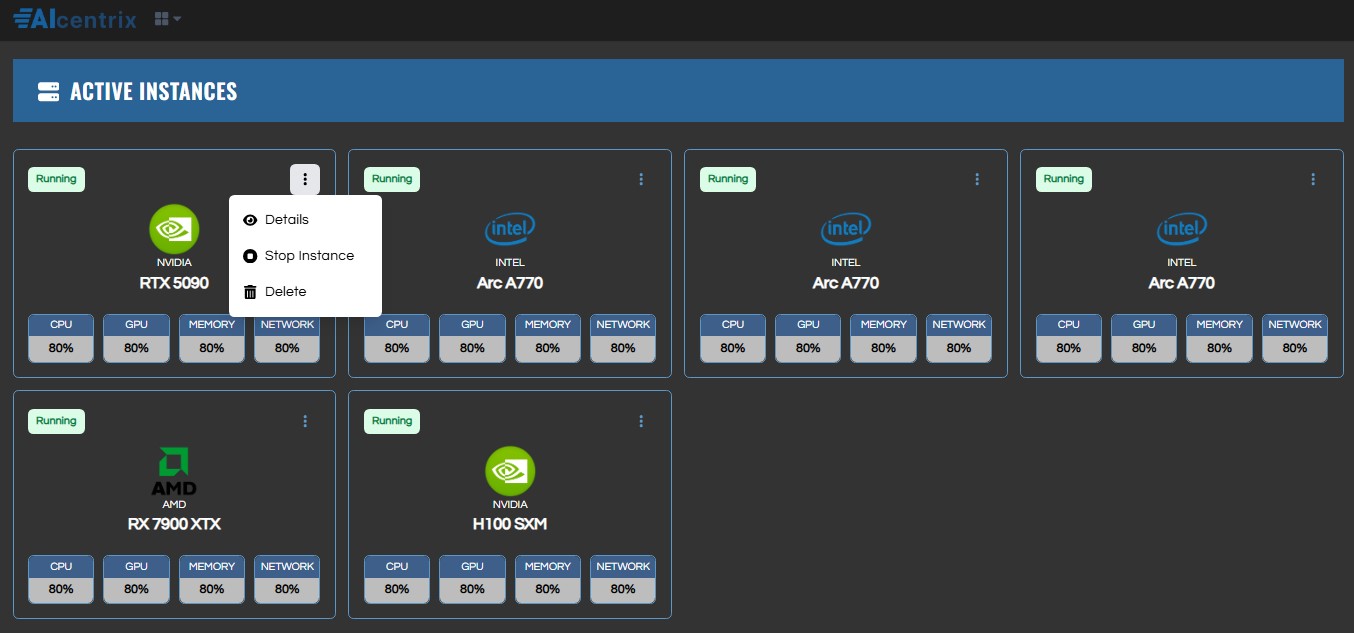This screenshot has height=633, width=1354.
Task: Open the three-dot menu on H100 SXM card
Action: pyautogui.click(x=641, y=421)
